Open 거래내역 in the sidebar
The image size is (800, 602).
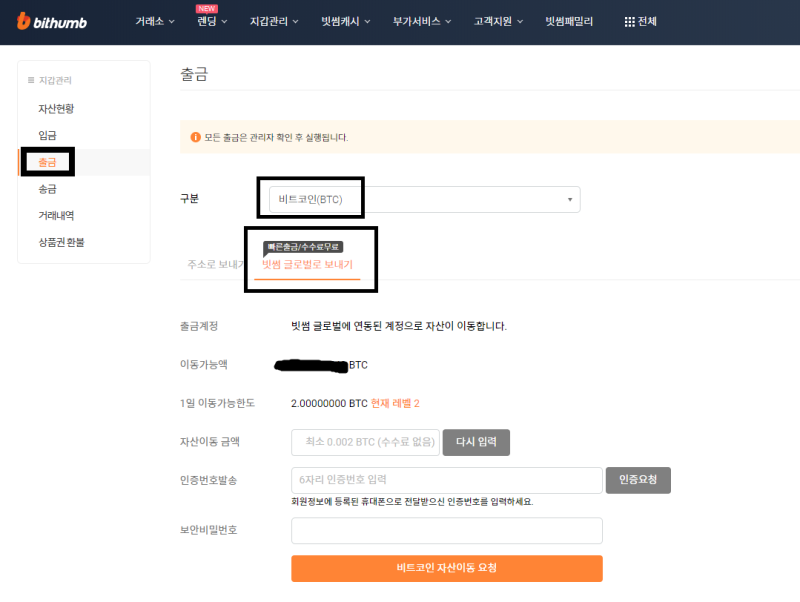pyautogui.click(x=56, y=215)
